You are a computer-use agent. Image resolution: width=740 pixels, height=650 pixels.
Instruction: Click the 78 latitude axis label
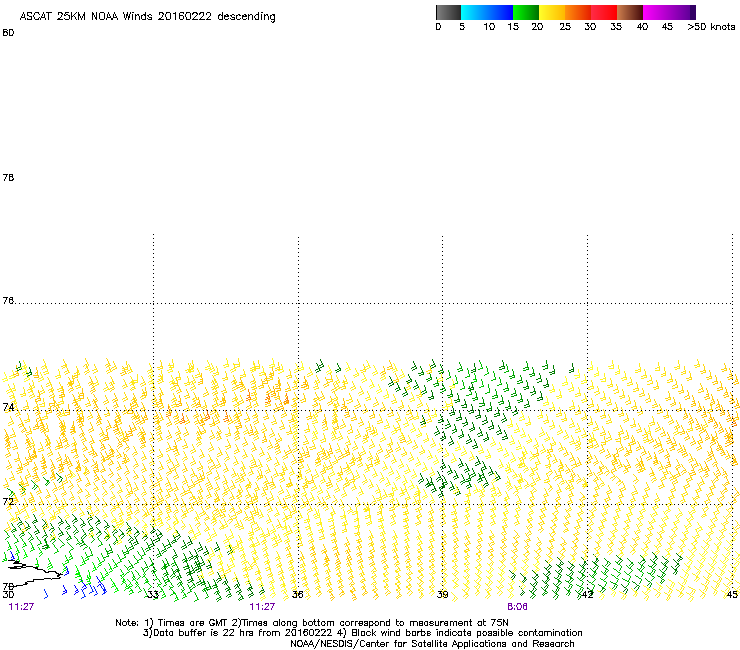8,177
